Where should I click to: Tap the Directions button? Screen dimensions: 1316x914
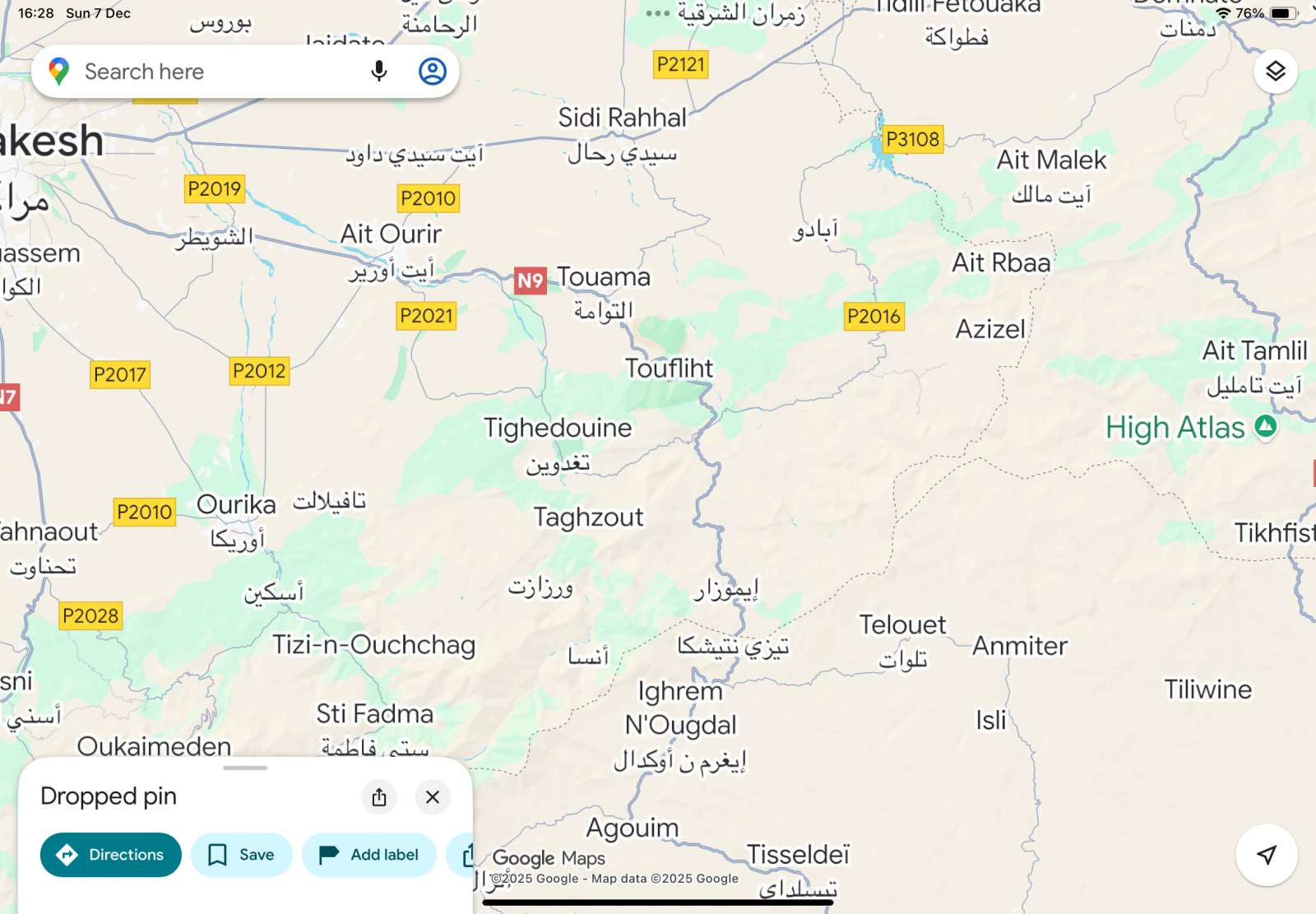coord(111,855)
